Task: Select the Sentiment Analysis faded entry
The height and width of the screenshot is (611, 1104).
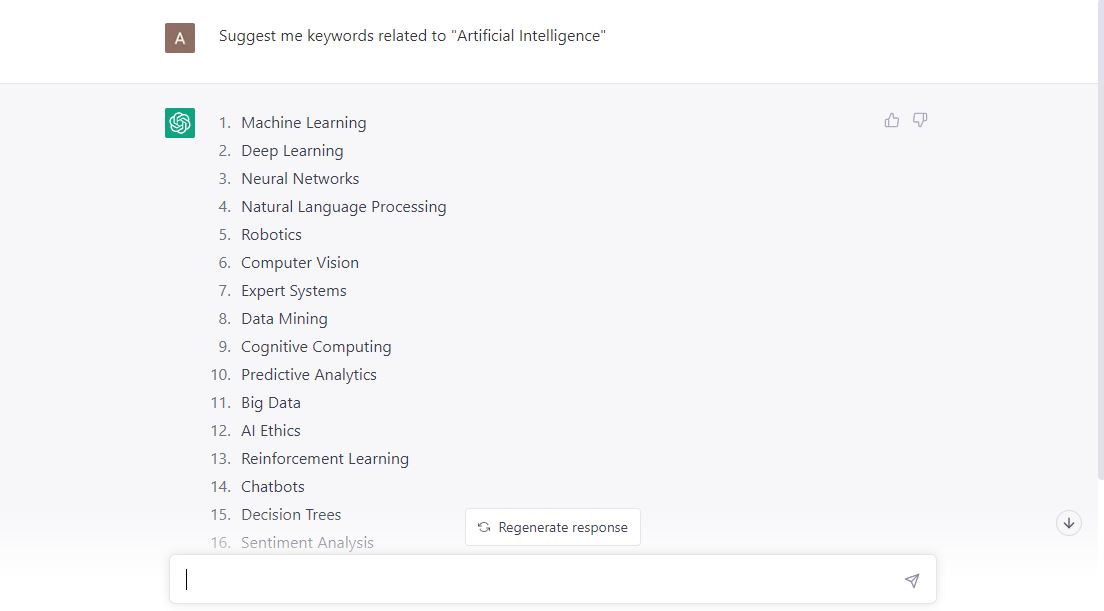Action: pyautogui.click(x=306, y=542)
